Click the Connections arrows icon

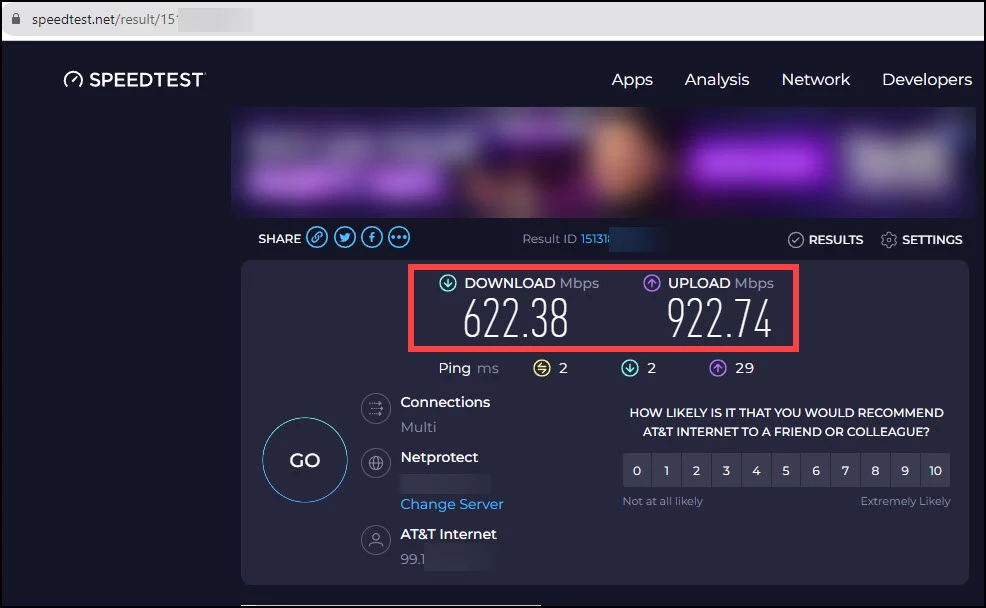[376, 409]
